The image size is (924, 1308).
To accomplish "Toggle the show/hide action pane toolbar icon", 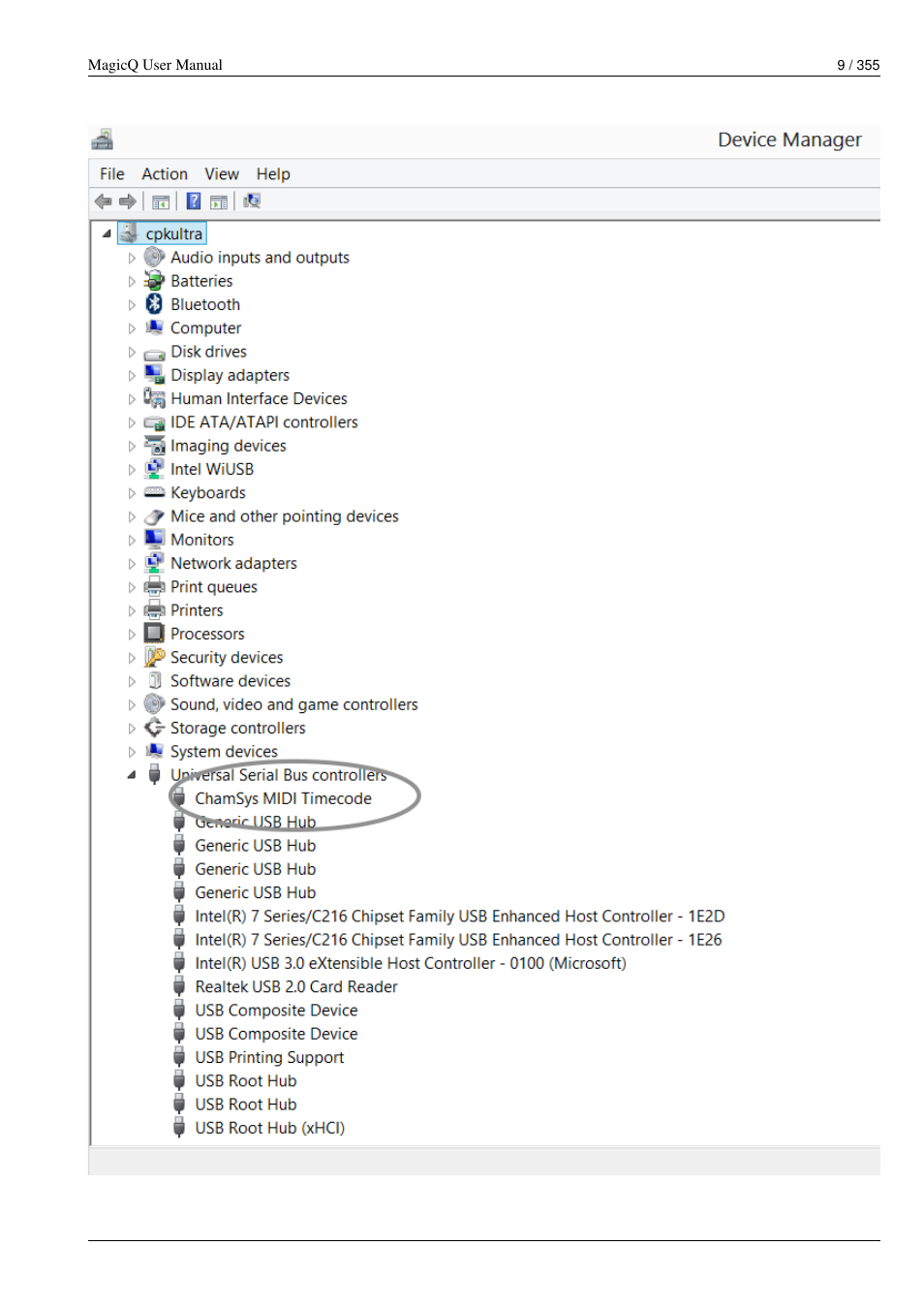I will 219,202.
